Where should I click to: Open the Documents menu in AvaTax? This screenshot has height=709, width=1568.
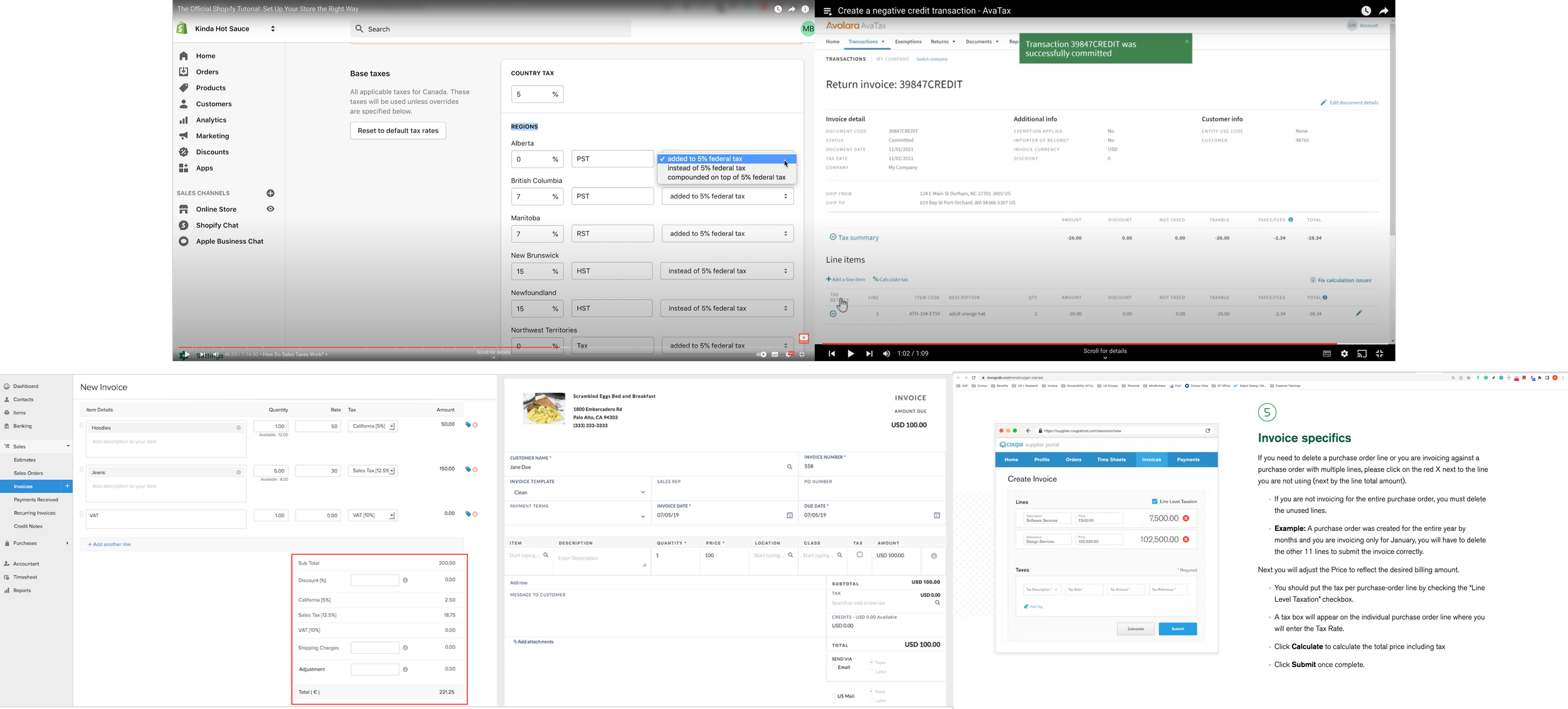pos(982,42)
